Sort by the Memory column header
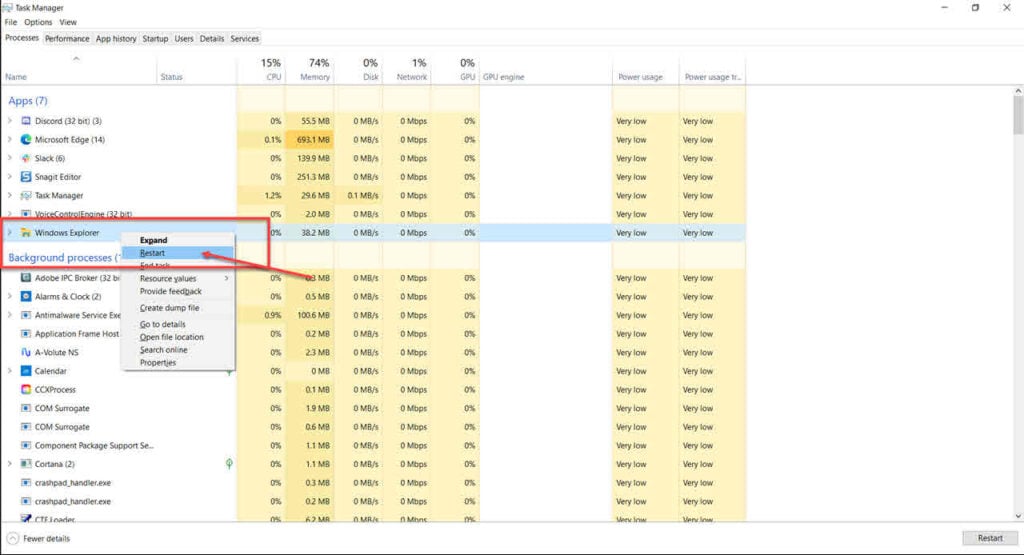 pos(310,69)
